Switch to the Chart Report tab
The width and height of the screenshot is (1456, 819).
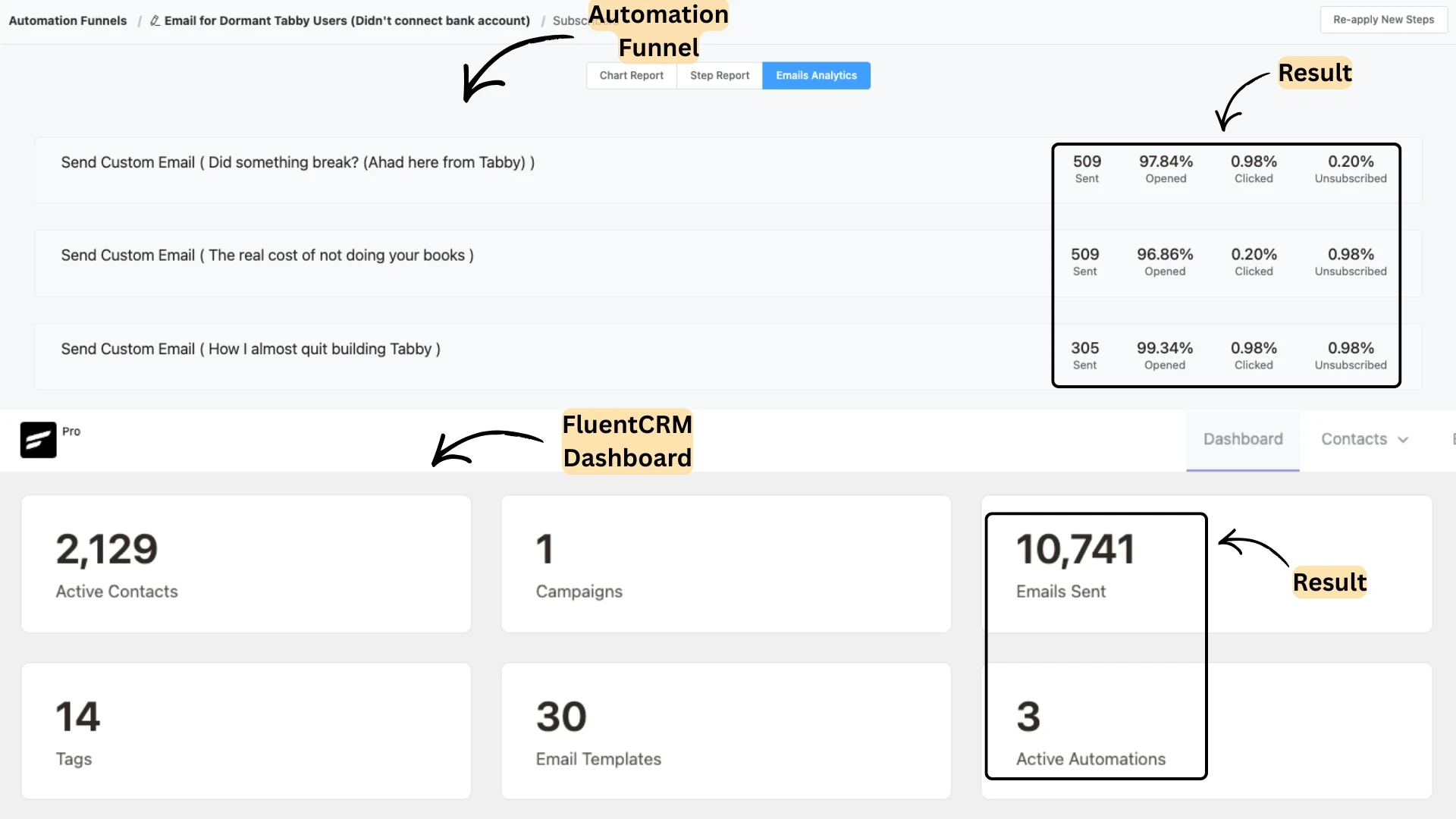tap(631, 75)
